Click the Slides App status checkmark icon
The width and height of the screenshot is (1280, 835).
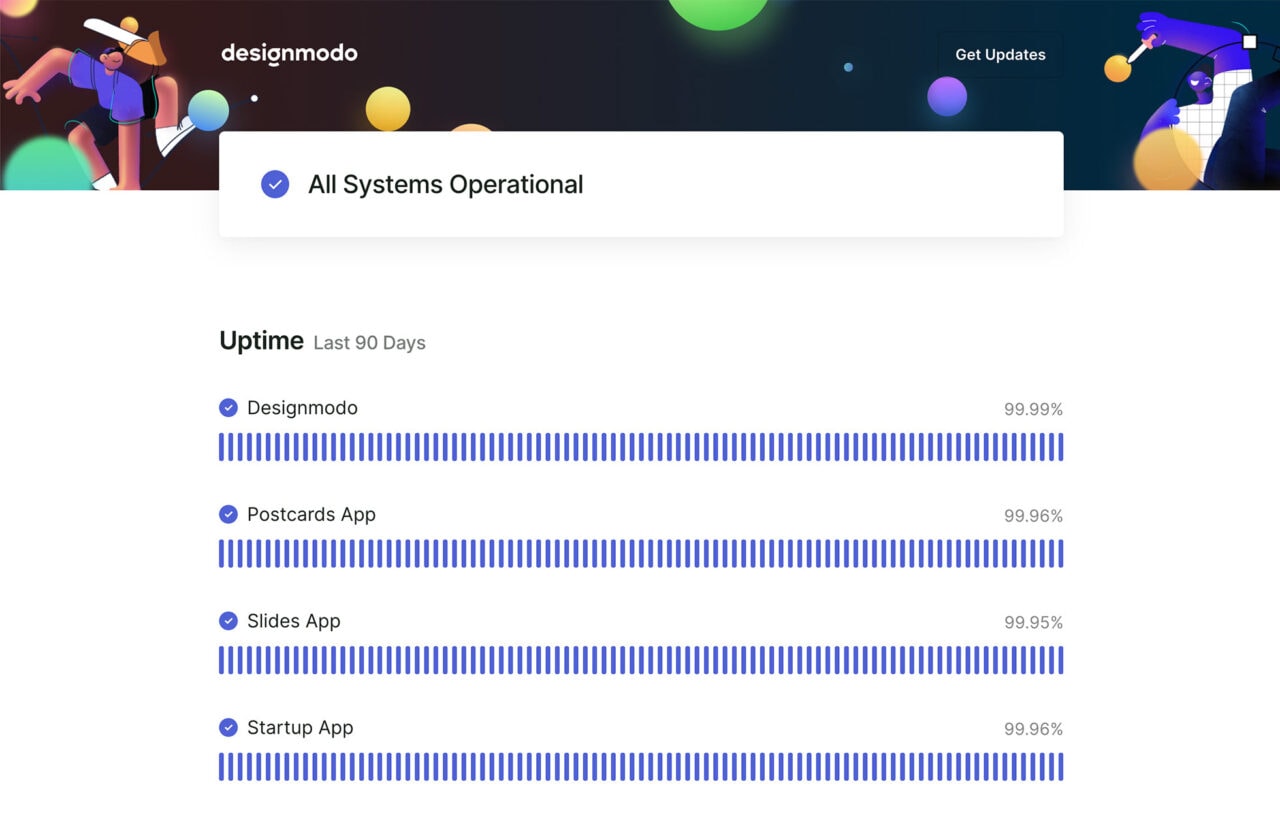(228, 621)
